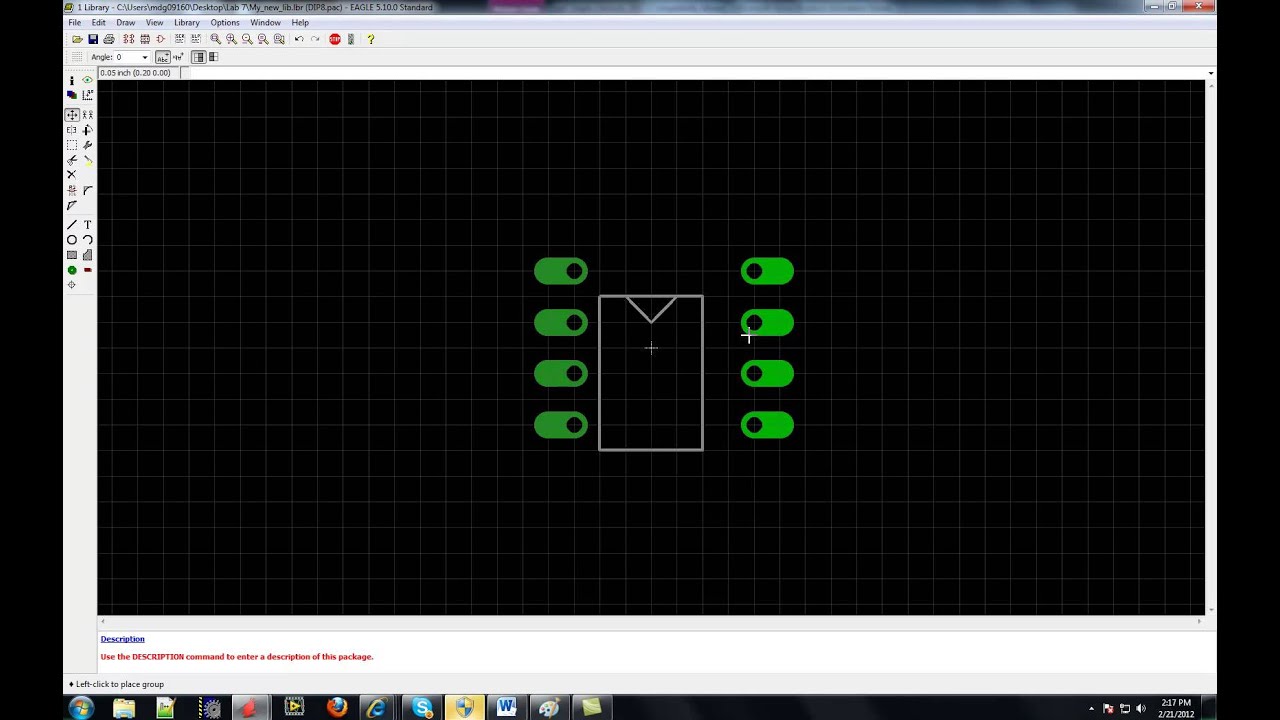This screenshot has width=1280, height=720.
Task: Select the Circle tool
Action: 71,240
